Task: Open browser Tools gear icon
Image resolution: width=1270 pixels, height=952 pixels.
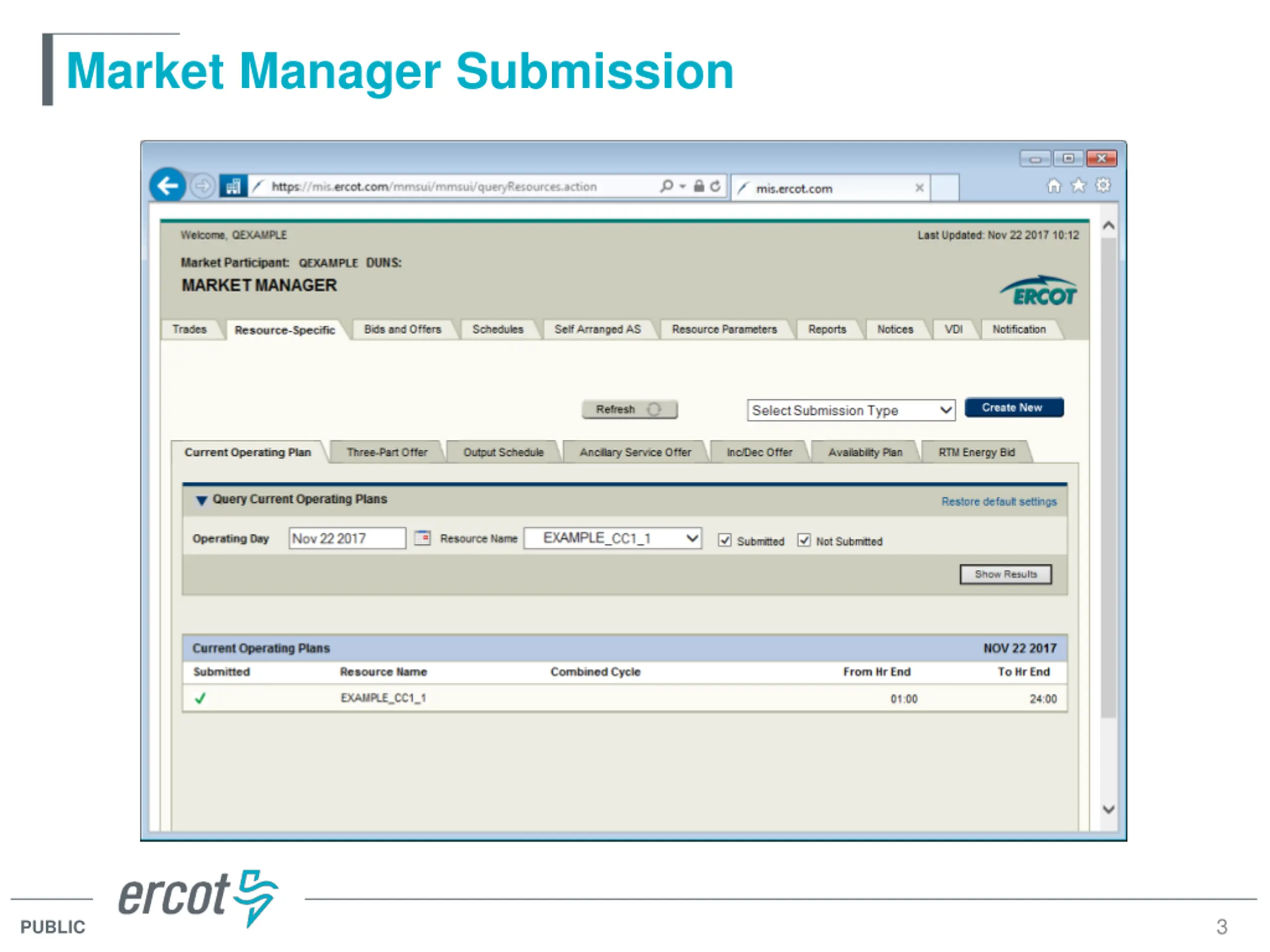Action: pos(1103,186)
